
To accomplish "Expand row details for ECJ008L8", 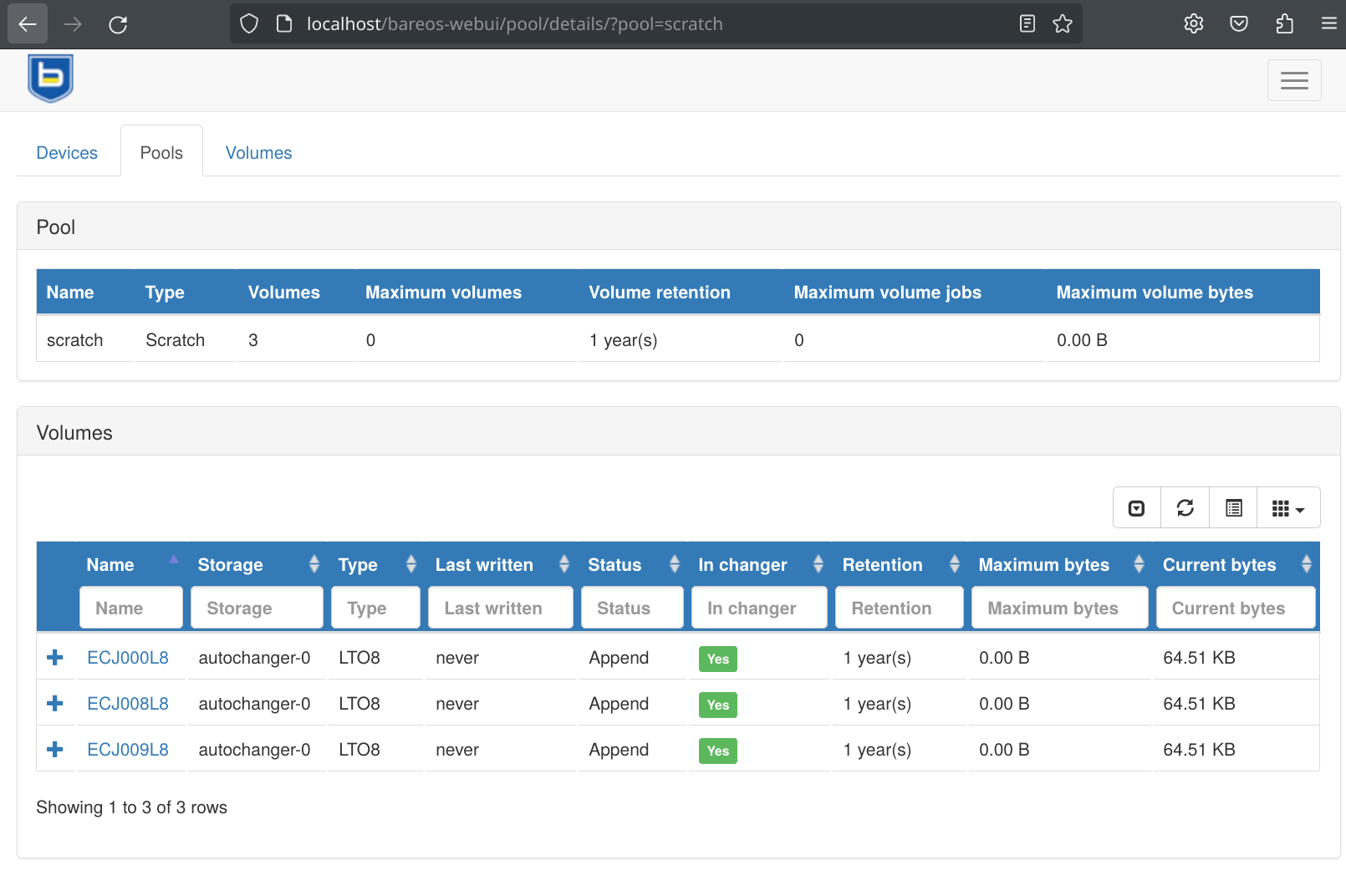I will coord(55,704).
